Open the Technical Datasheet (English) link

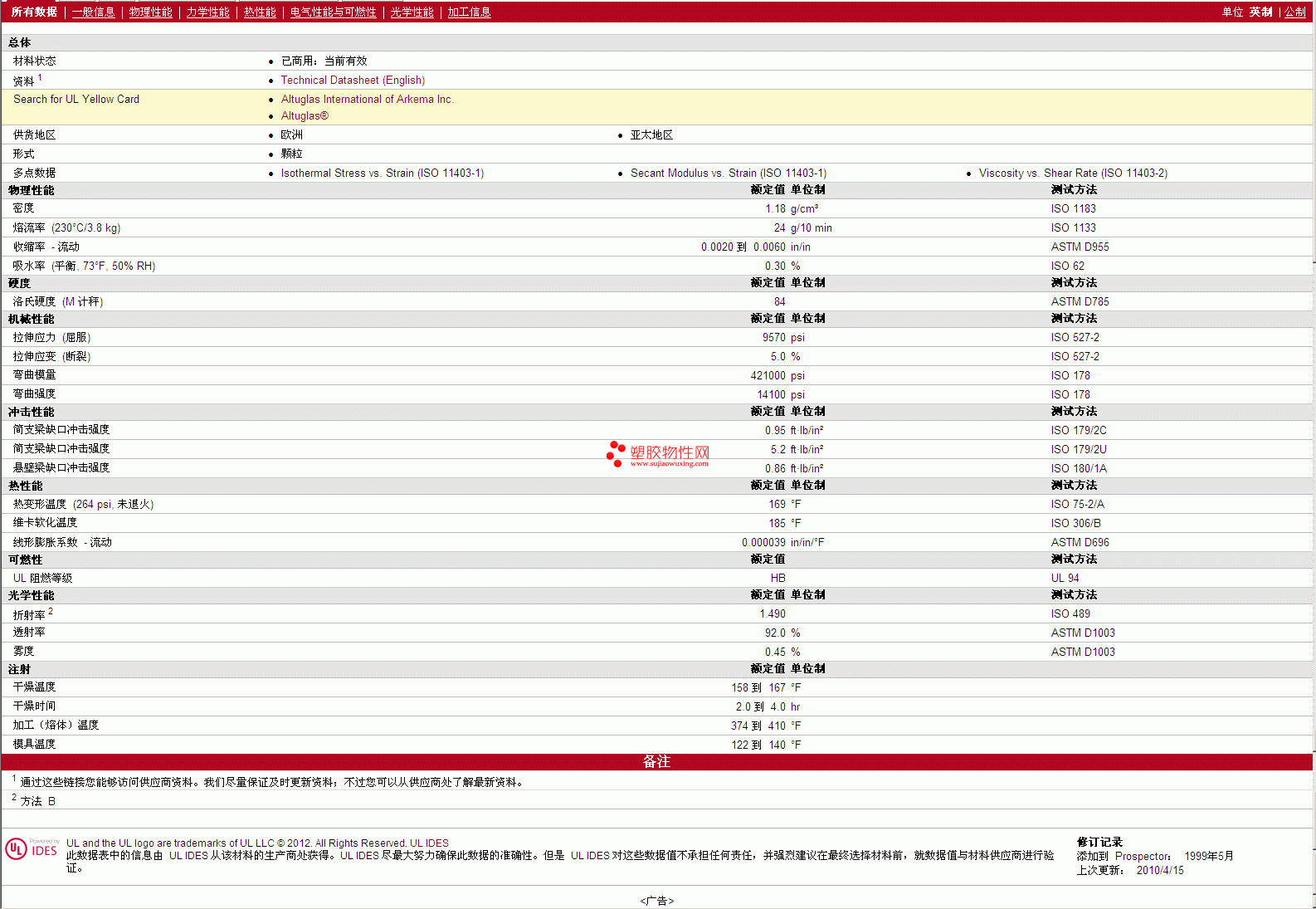(x=353, y=81)
